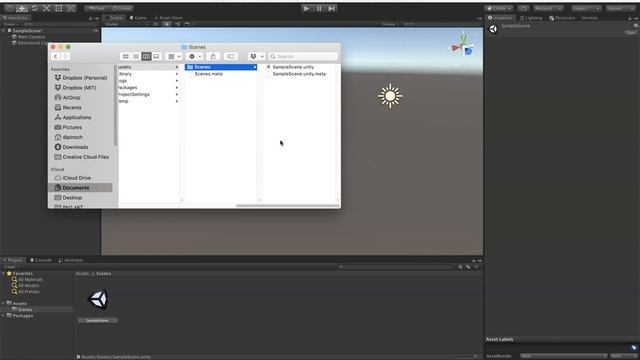Open Downloads in Finder sidebar
Screen dimensions: 640x360
point(71,147)
